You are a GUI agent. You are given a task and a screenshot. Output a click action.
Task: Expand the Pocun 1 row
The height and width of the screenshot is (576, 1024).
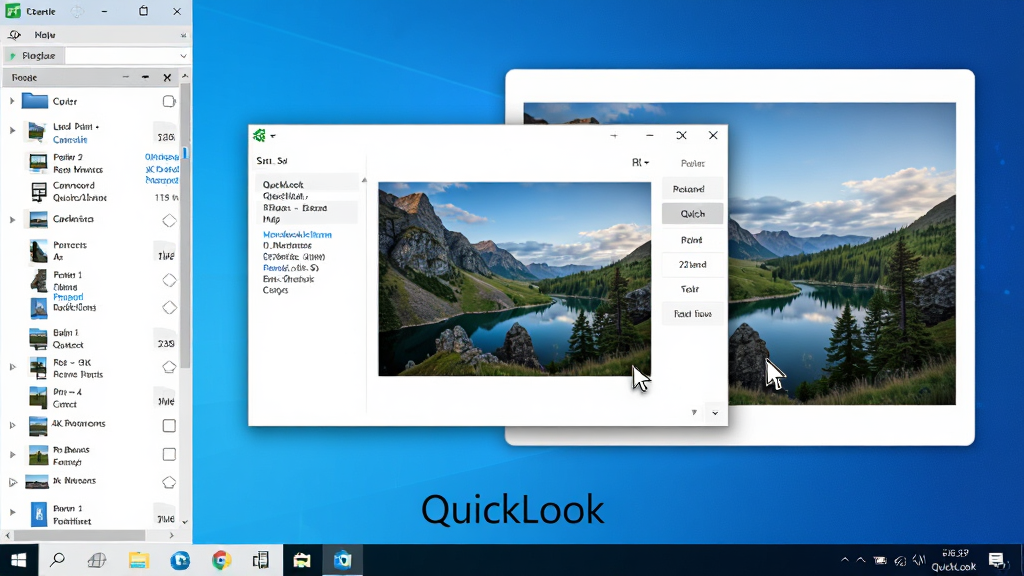12,512
